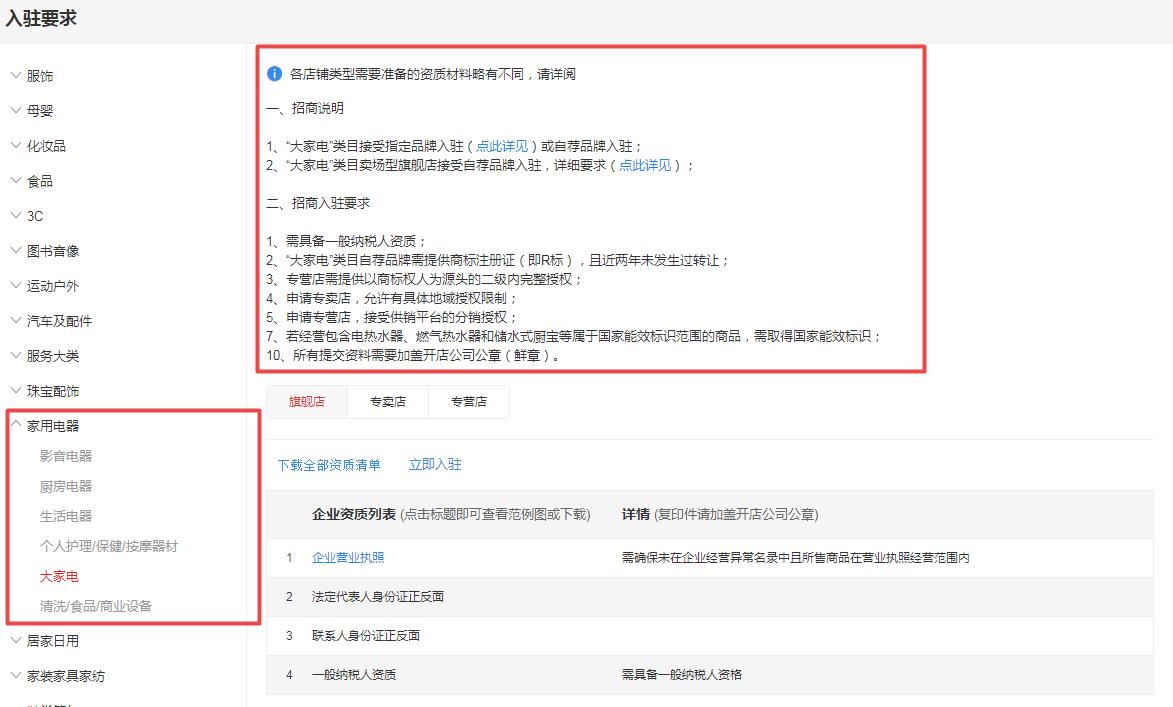Select the 旗舰店 tab

point(306,401)
